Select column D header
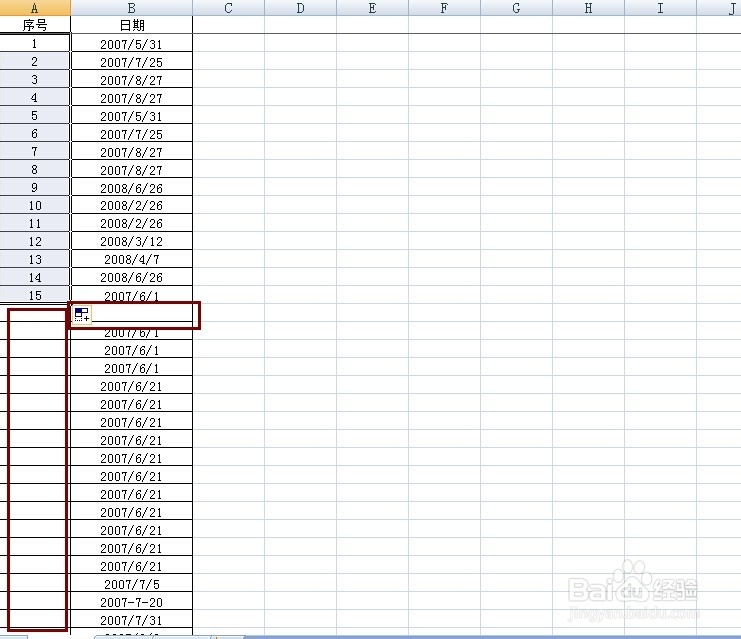Screen dimensions: 741x639 click(x=301, y=8)
